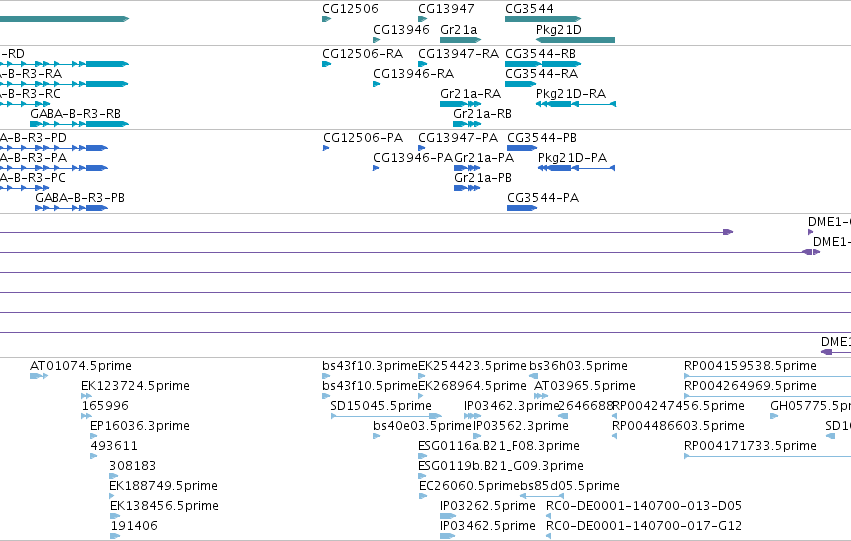Image resolution: width=851 pixels, height=541 pixels.
Task: Click the CG12506-PA protein label
Action: [362, 138]
